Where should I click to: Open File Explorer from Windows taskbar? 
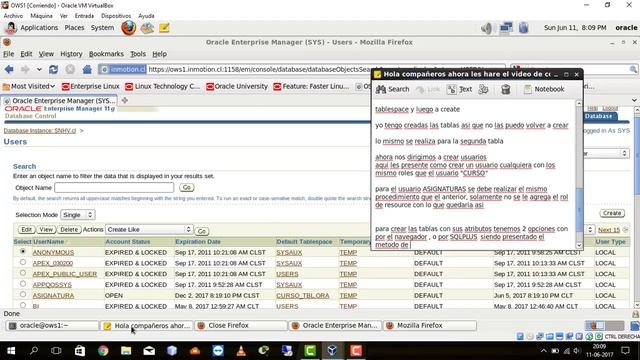126,351
